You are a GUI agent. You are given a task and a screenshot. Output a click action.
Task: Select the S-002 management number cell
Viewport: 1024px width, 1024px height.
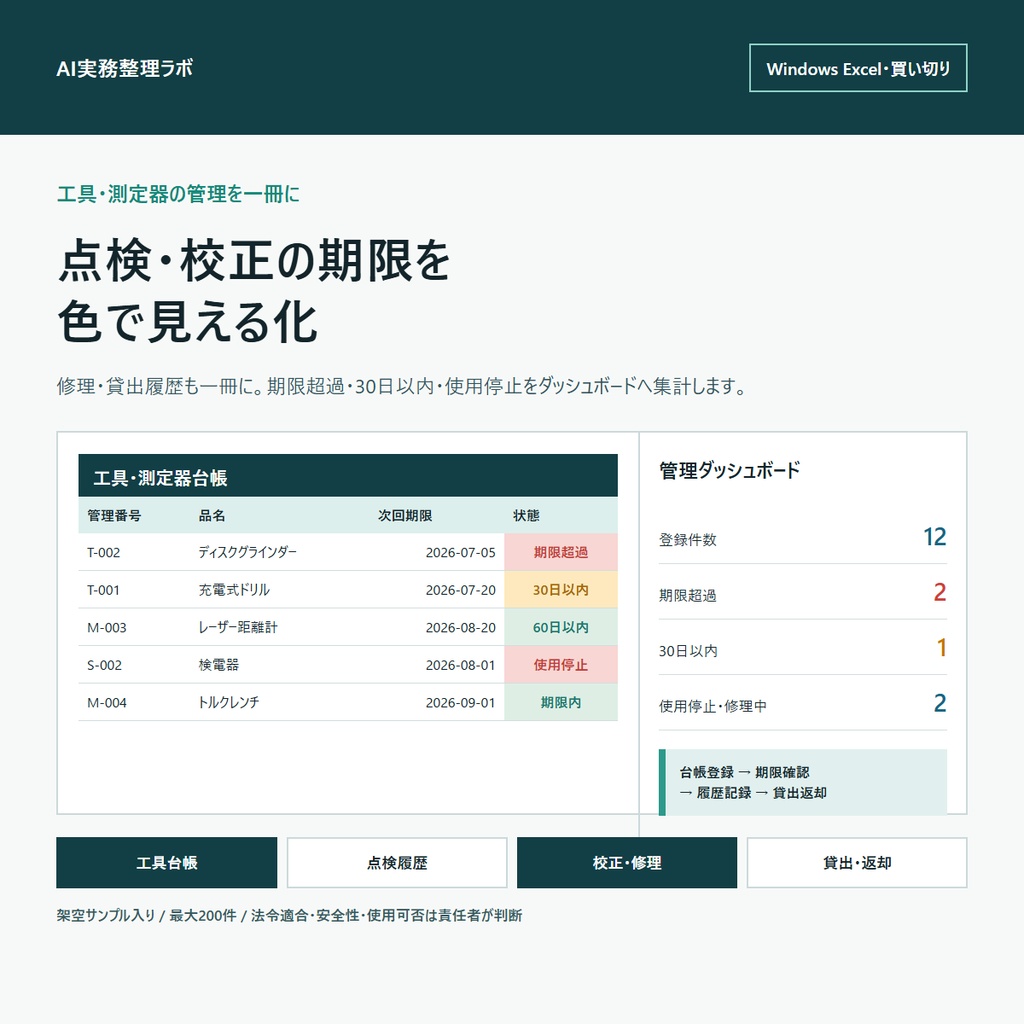click(x=104, y=665)
